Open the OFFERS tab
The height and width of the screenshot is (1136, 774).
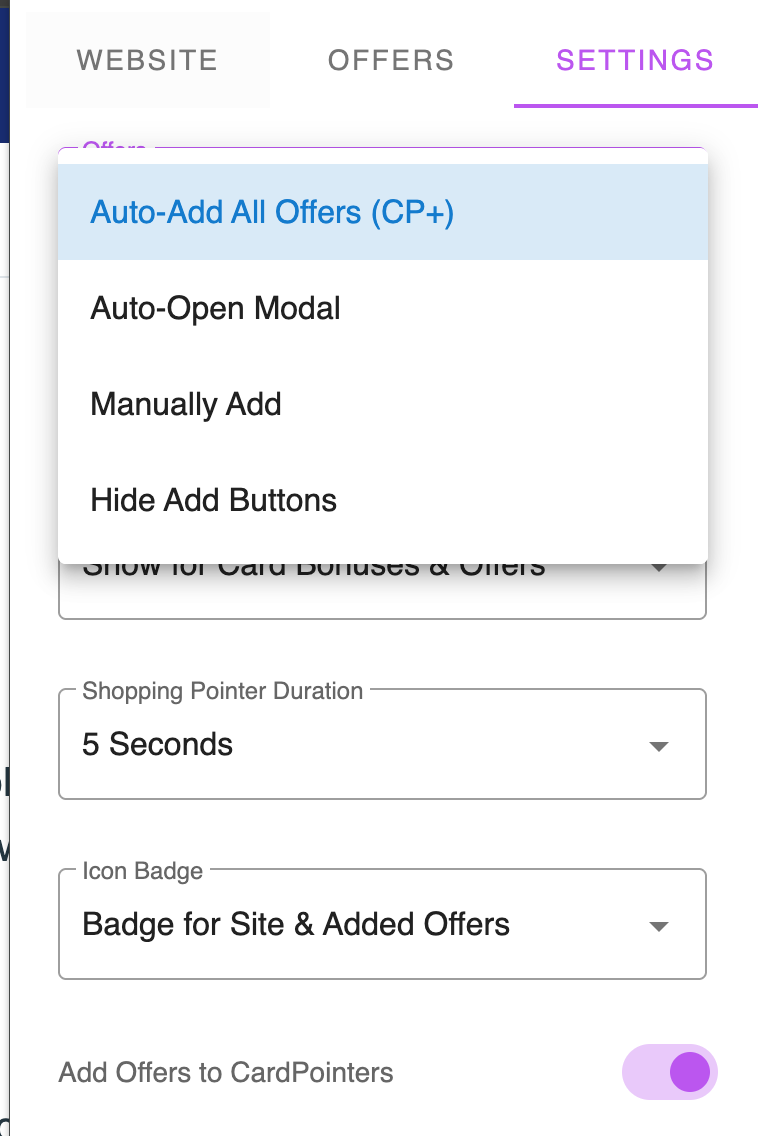(391, 60)
